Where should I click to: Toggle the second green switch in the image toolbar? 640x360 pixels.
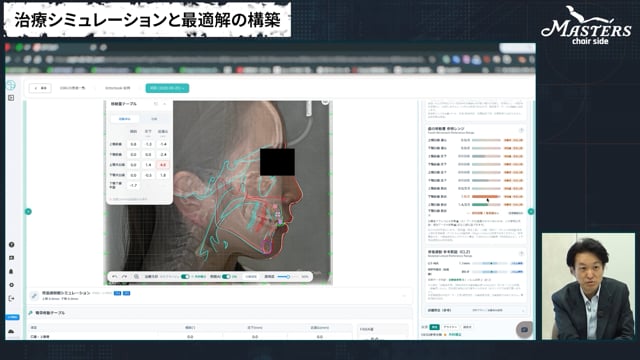coord(226,277)
